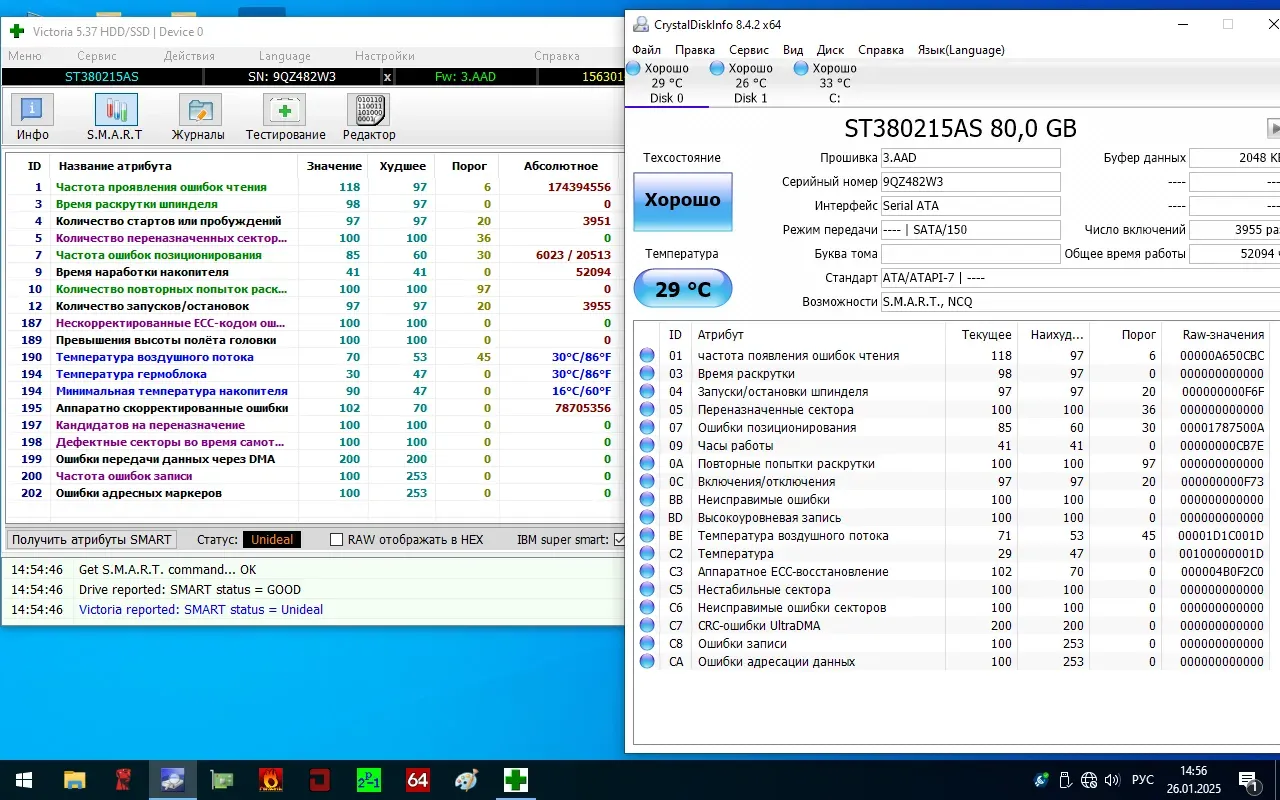
Task: Click the red Kingston taskbar icon
Action: 123,780
